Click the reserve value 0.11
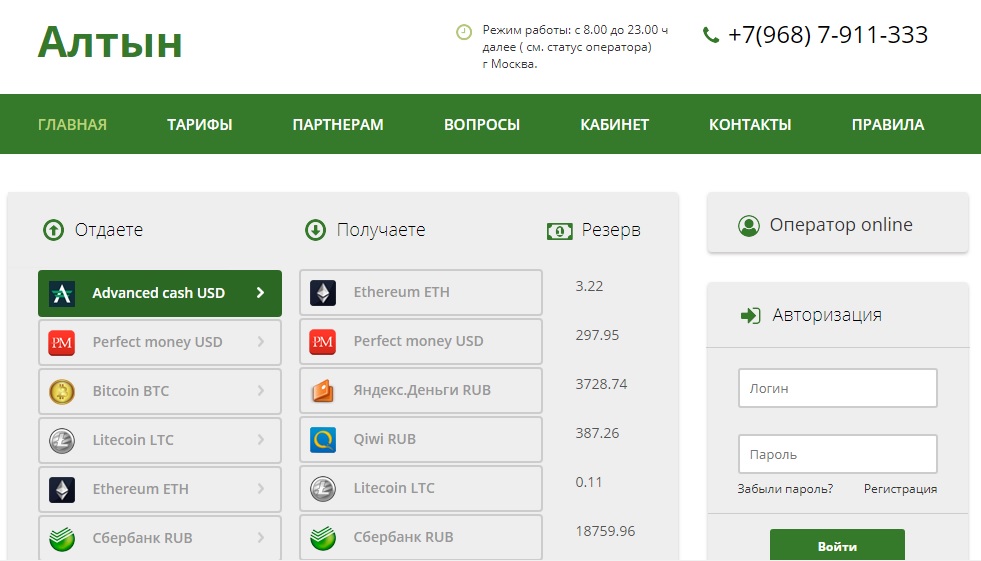This screenshot has height=561, width=981. tap(589, 482)
